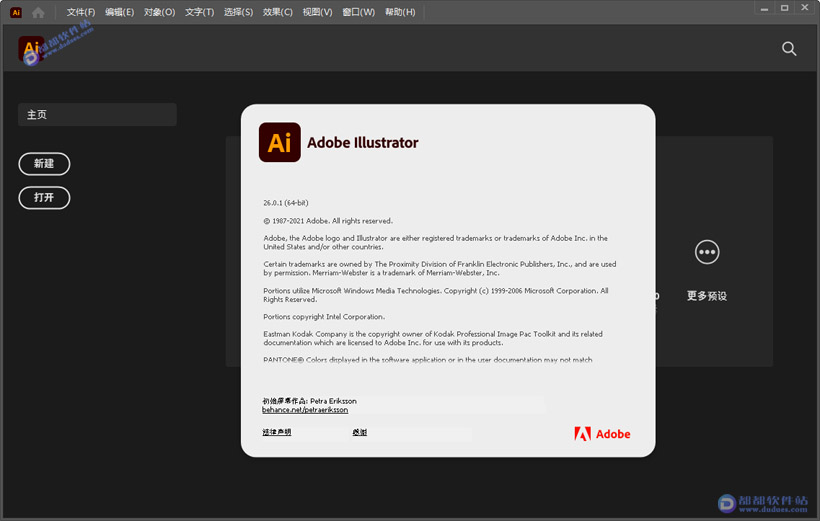
Task: Open the 法律声明 link
Action: [x=277, y=432]
